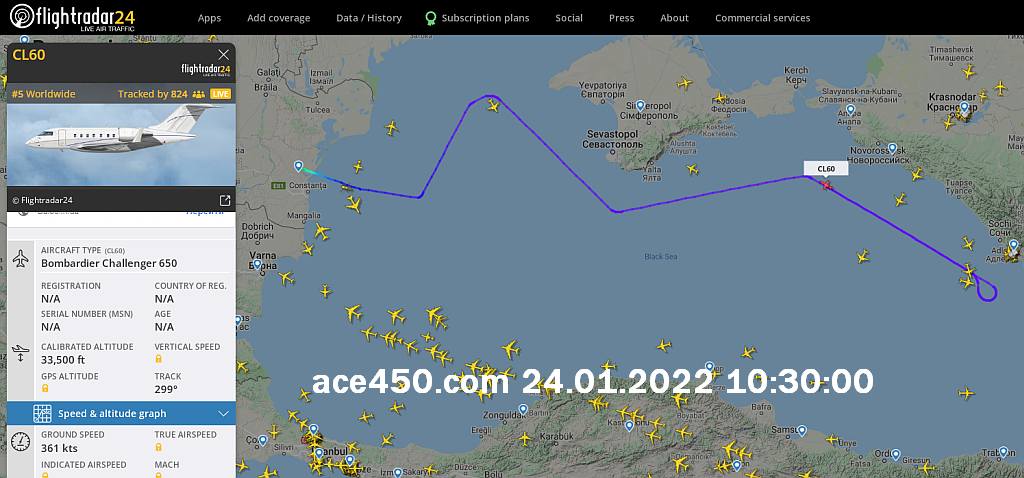
Task: Open the Data / History menu
Action: 369,18
